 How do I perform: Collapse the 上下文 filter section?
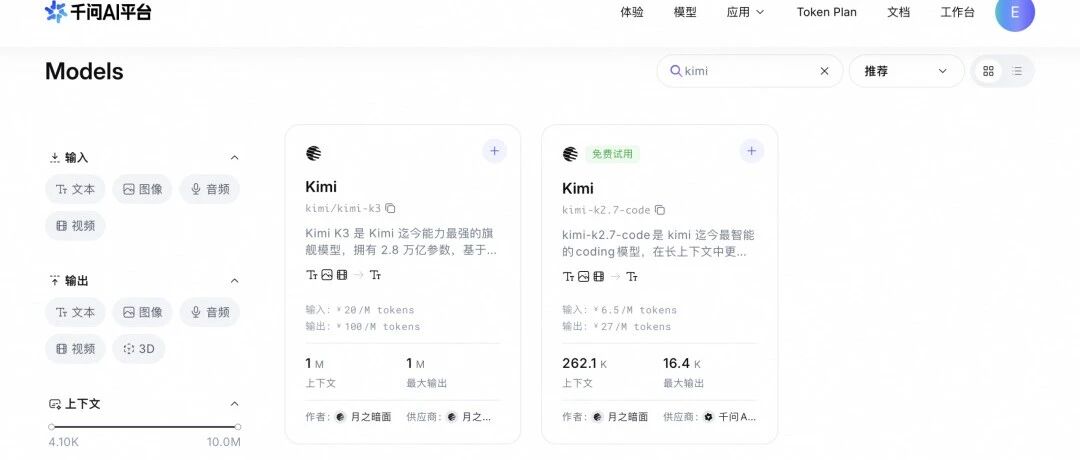[x=234, y=404]
